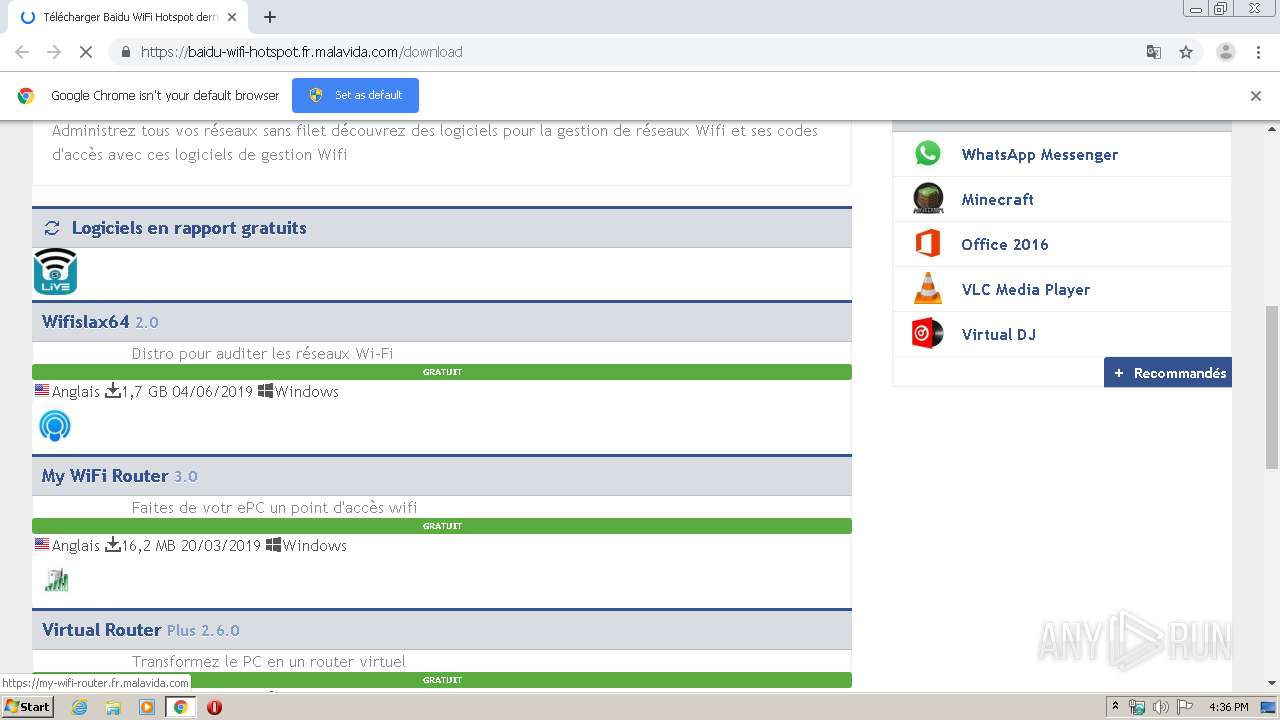
Task: Click the WhatsApp Messenger icon
Action: 927,154
